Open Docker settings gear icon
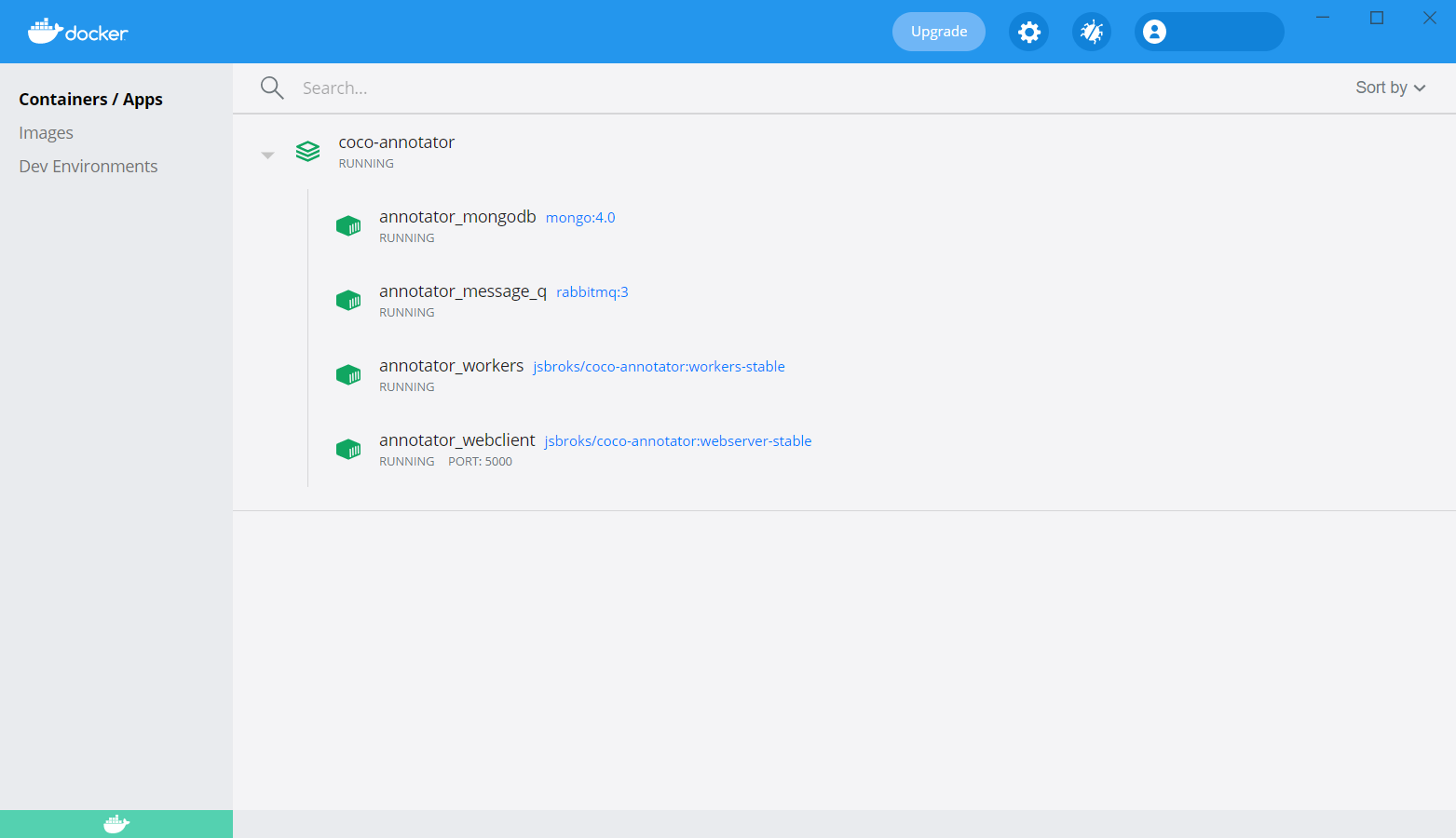The height and width of the screenshot is (838, 1456). 1028,32
